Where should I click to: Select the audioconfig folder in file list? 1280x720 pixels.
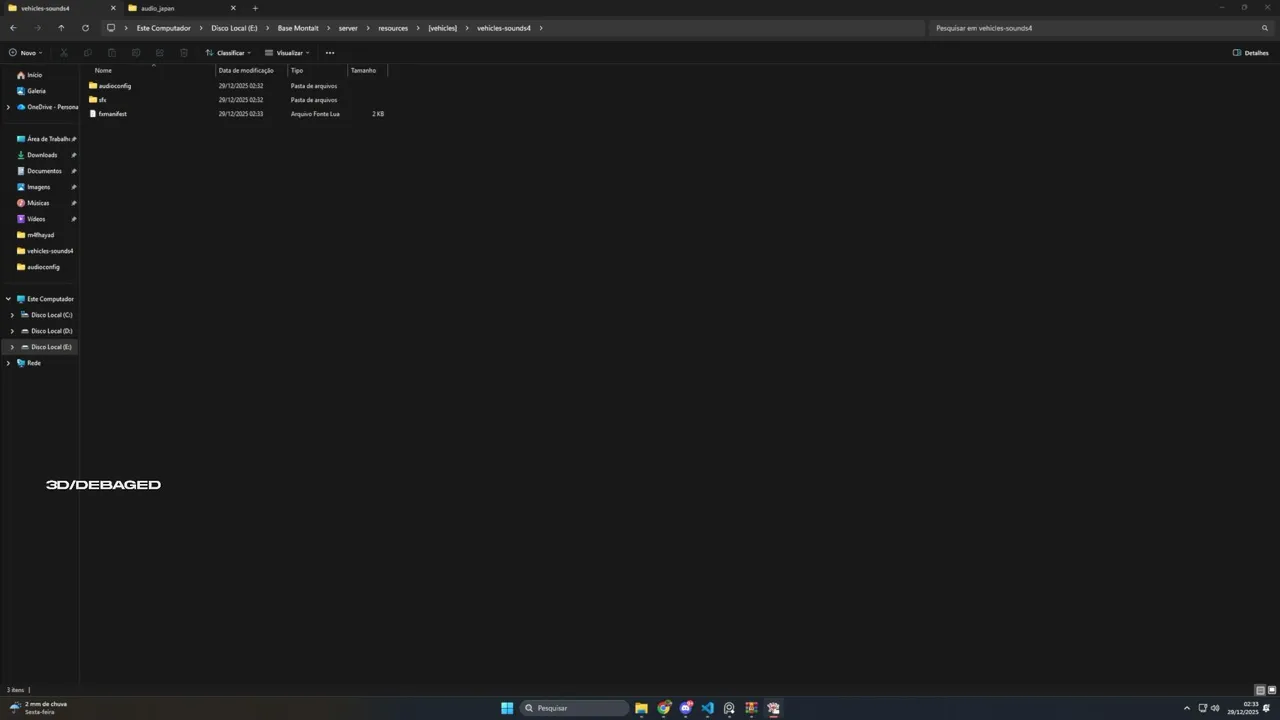[x=114, y=86]
